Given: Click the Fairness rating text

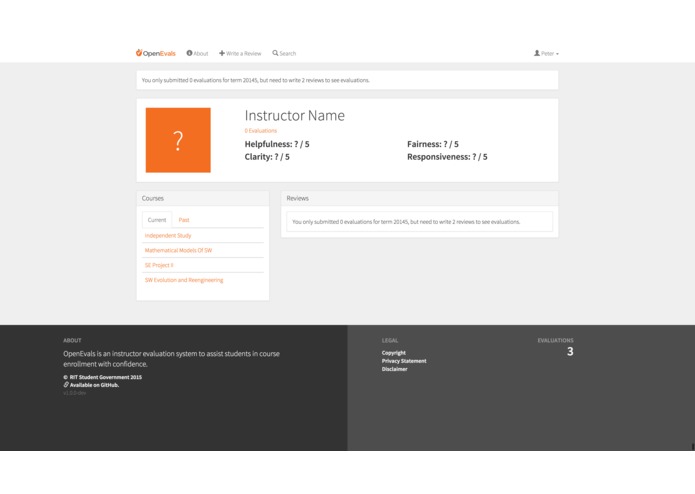Looking at the screenshot, I should pyautogui.click(x=433, y=144).
